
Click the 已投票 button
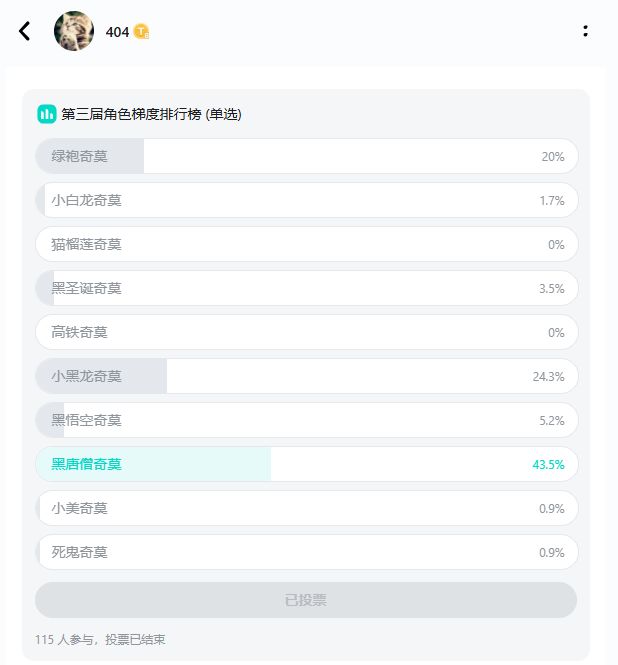(306, 600)
